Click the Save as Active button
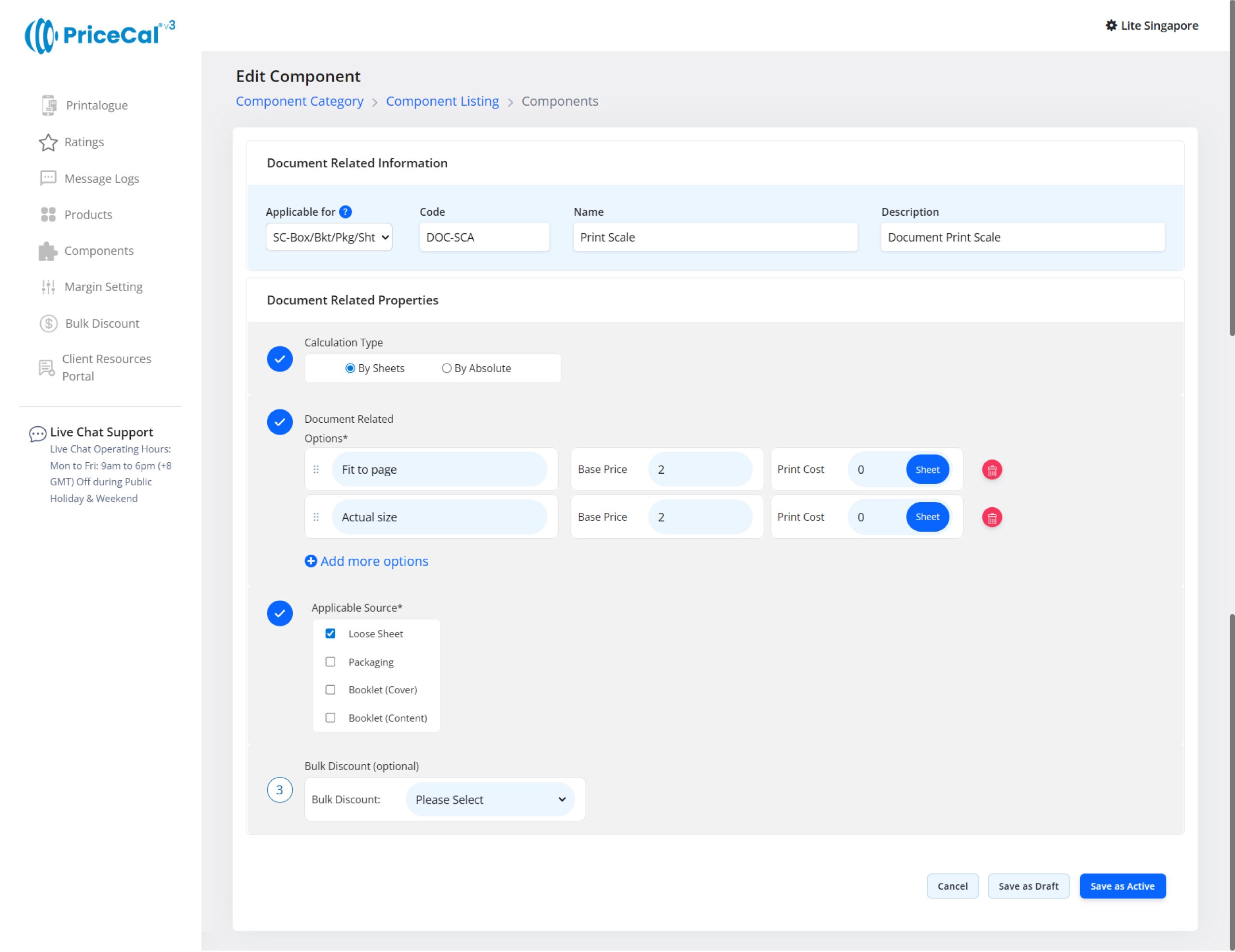1235x952 pixels. [x=1123, y=887]
